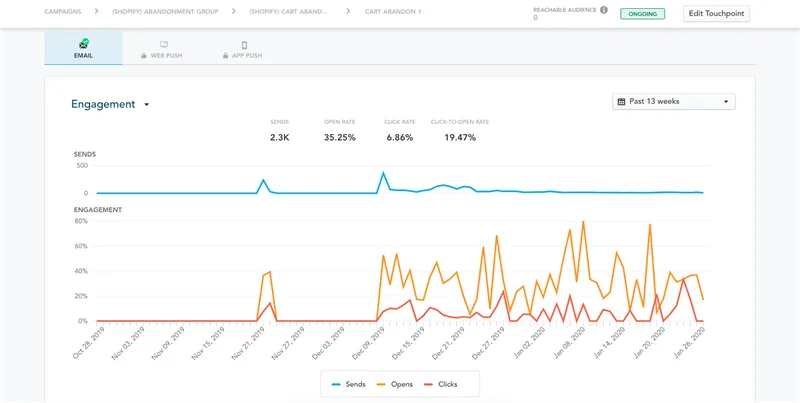Click the Edit Touchpoint button
800x403 pixels.
tap(716, 14)
